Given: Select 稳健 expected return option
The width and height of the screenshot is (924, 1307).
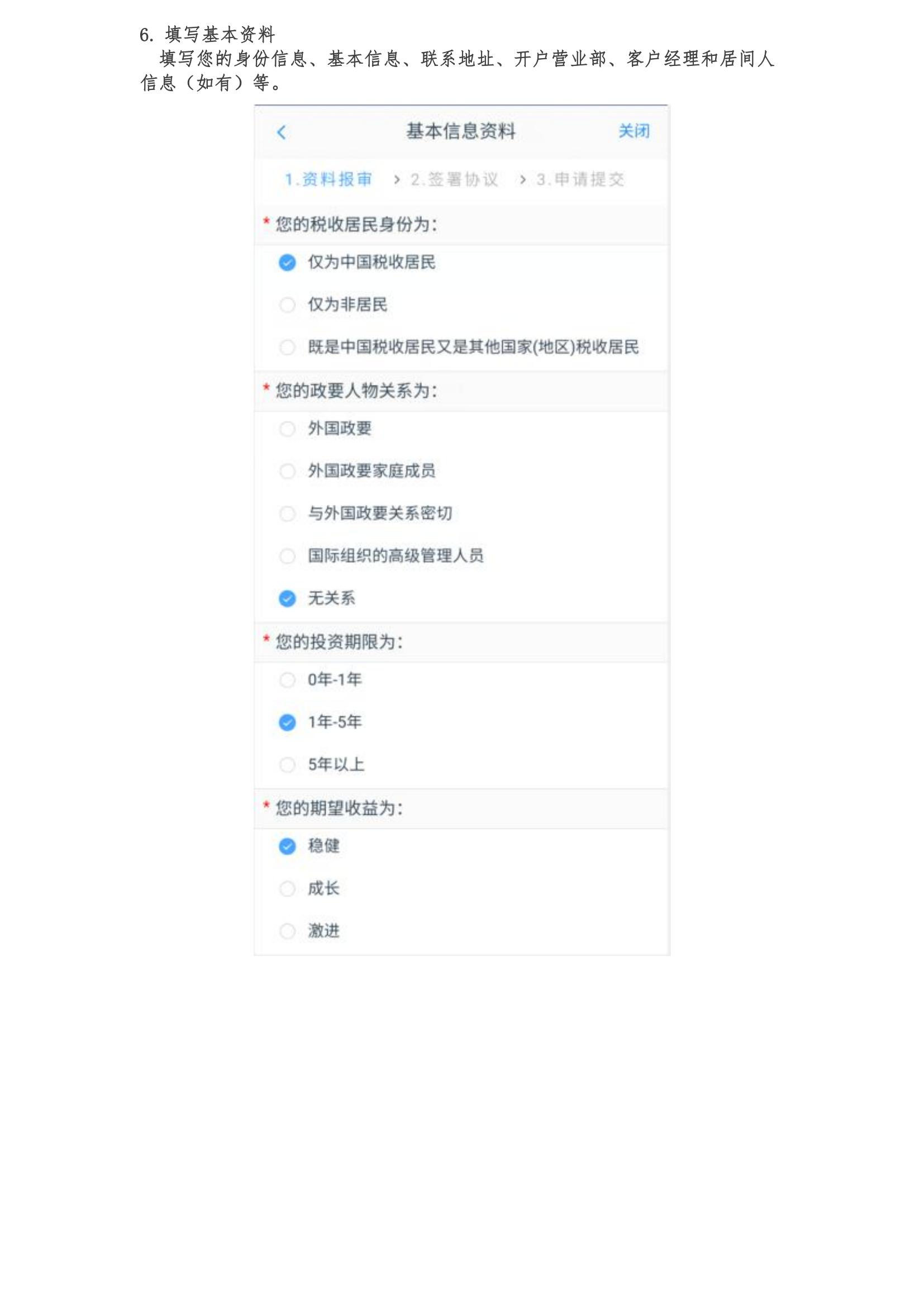Looking at the screenshot, I should click(287, 847).
